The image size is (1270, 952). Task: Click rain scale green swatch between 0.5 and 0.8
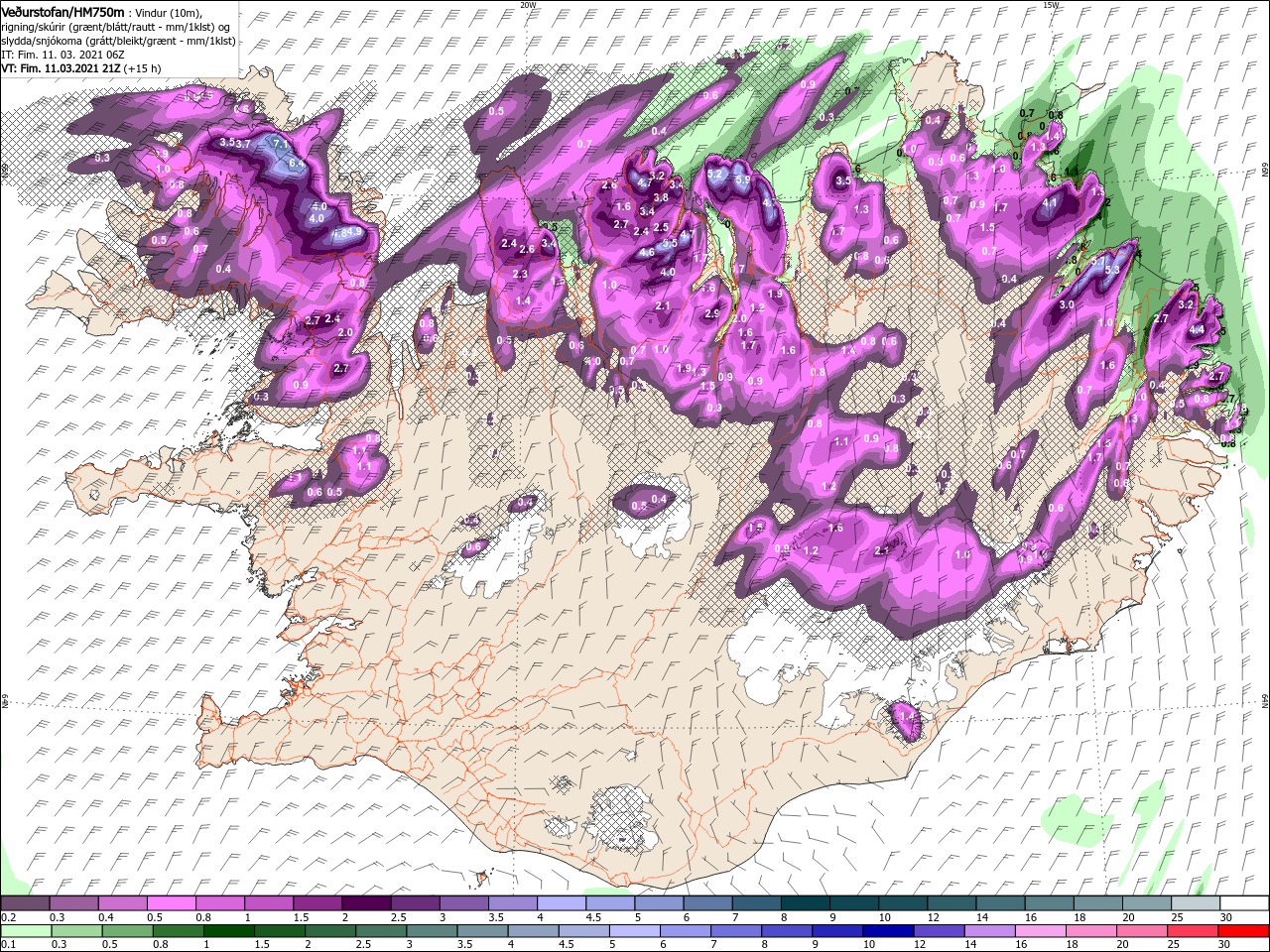[x=128, y=931]
